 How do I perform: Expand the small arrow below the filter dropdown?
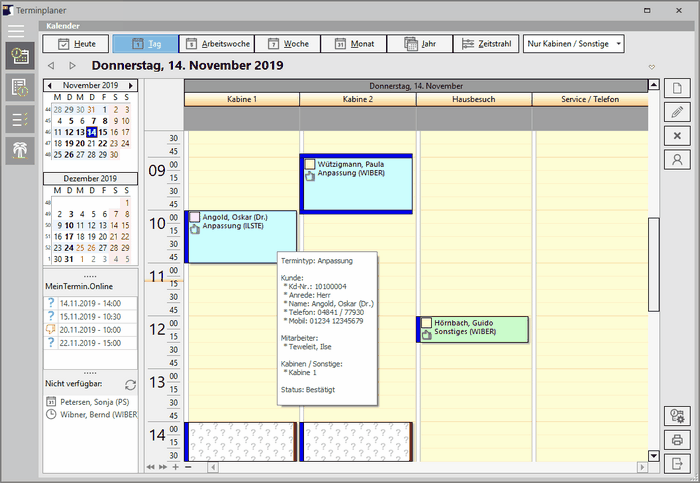click(652, 68)
